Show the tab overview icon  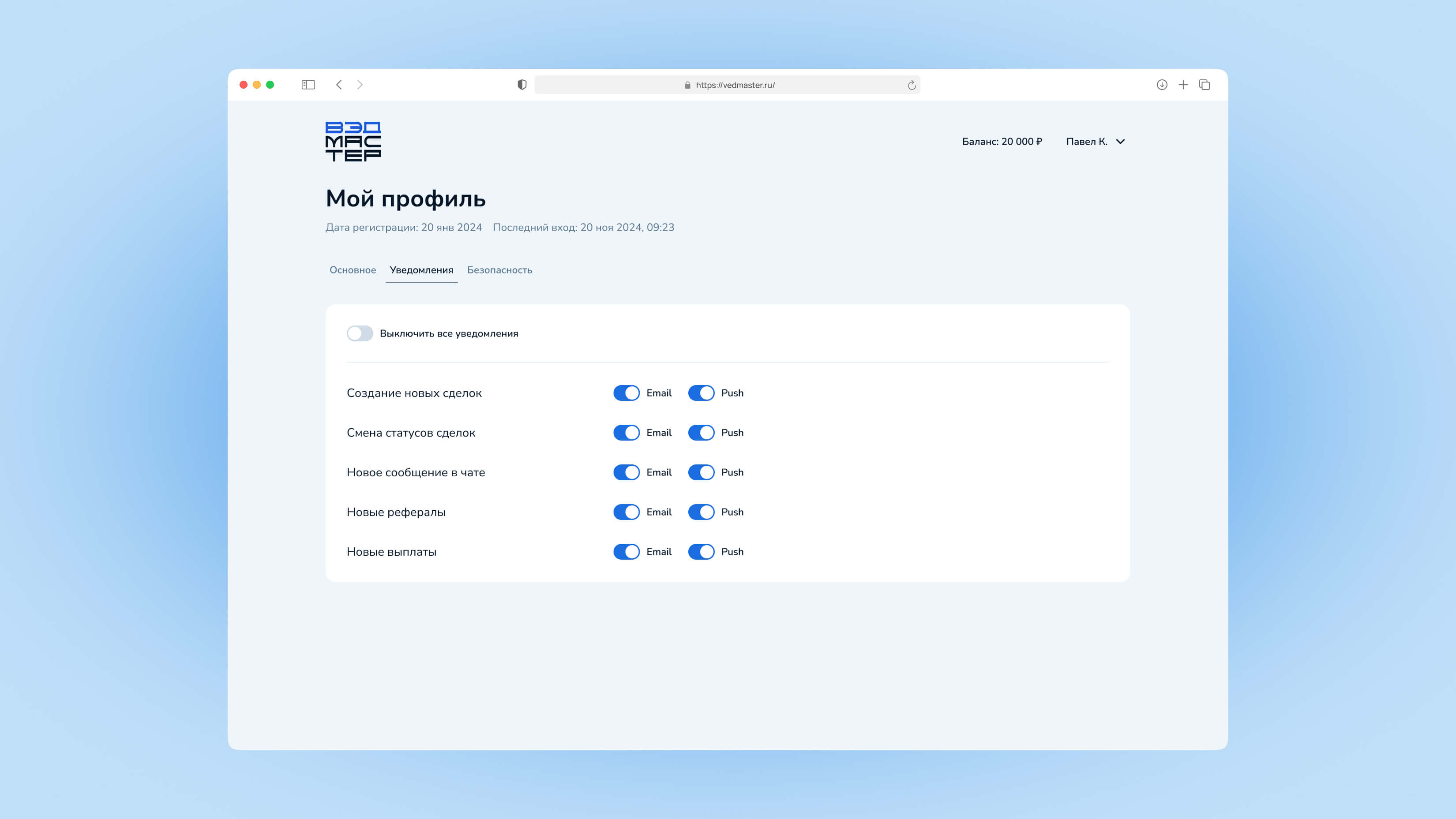tap(1205, 85)
